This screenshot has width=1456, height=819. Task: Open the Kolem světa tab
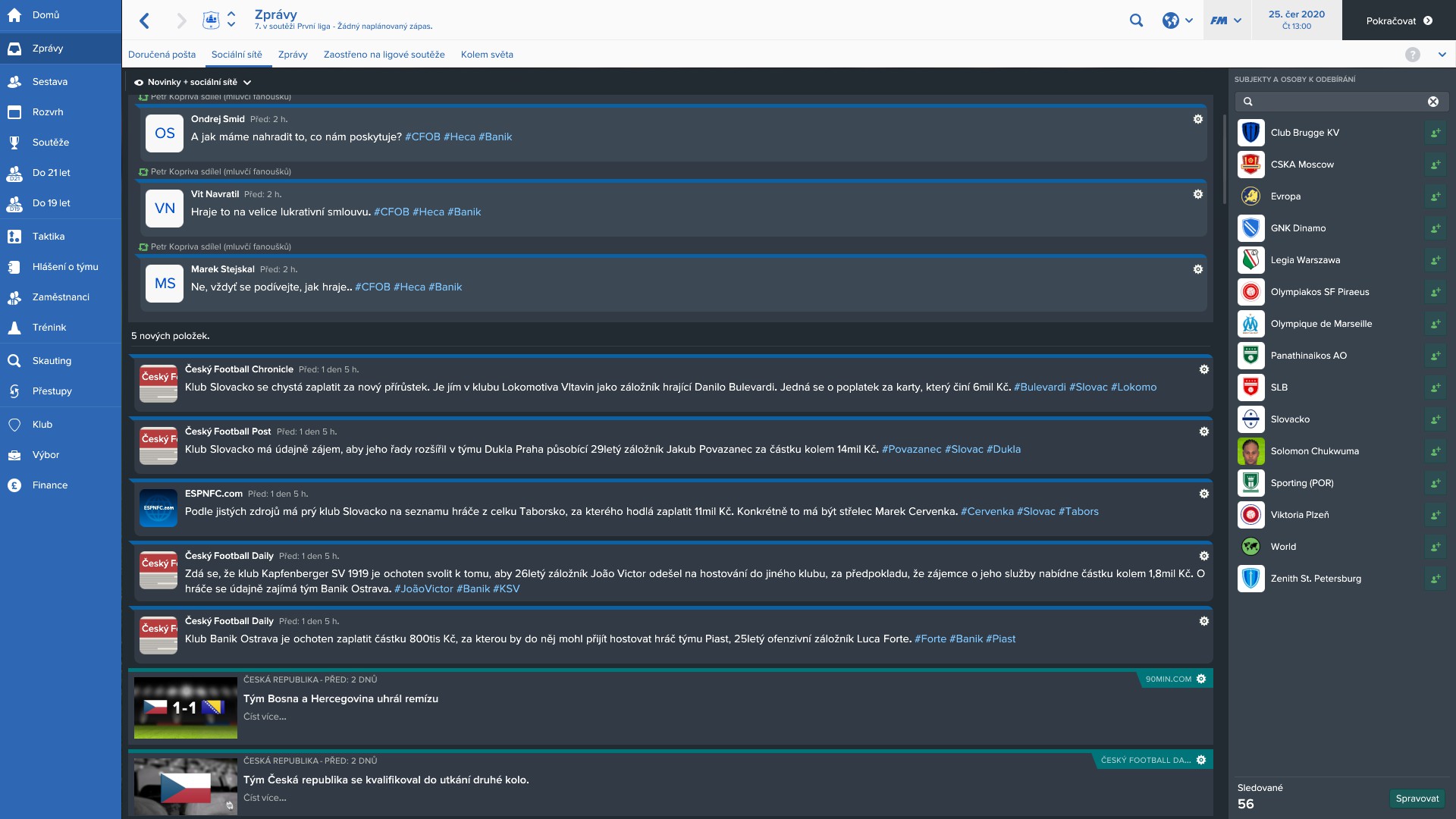(x=487, y=55)
